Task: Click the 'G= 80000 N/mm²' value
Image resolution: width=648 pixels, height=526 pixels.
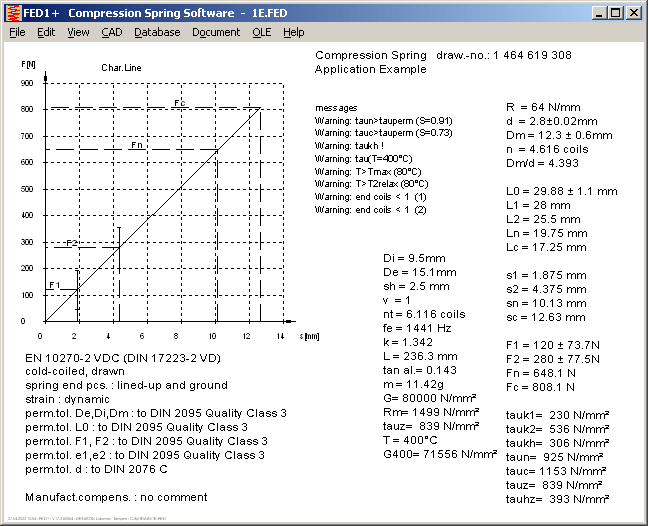Action: coord(429,398)
